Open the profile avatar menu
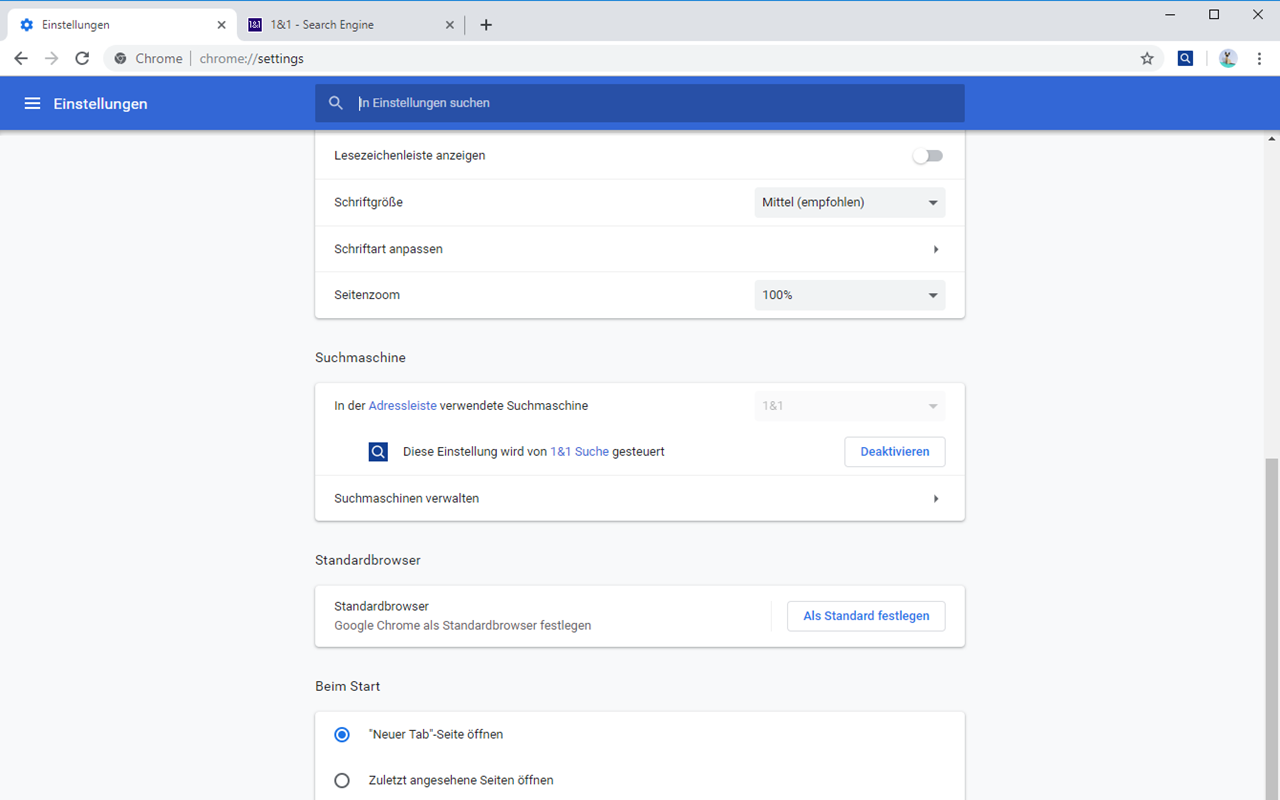 [x=1228, y=59]
